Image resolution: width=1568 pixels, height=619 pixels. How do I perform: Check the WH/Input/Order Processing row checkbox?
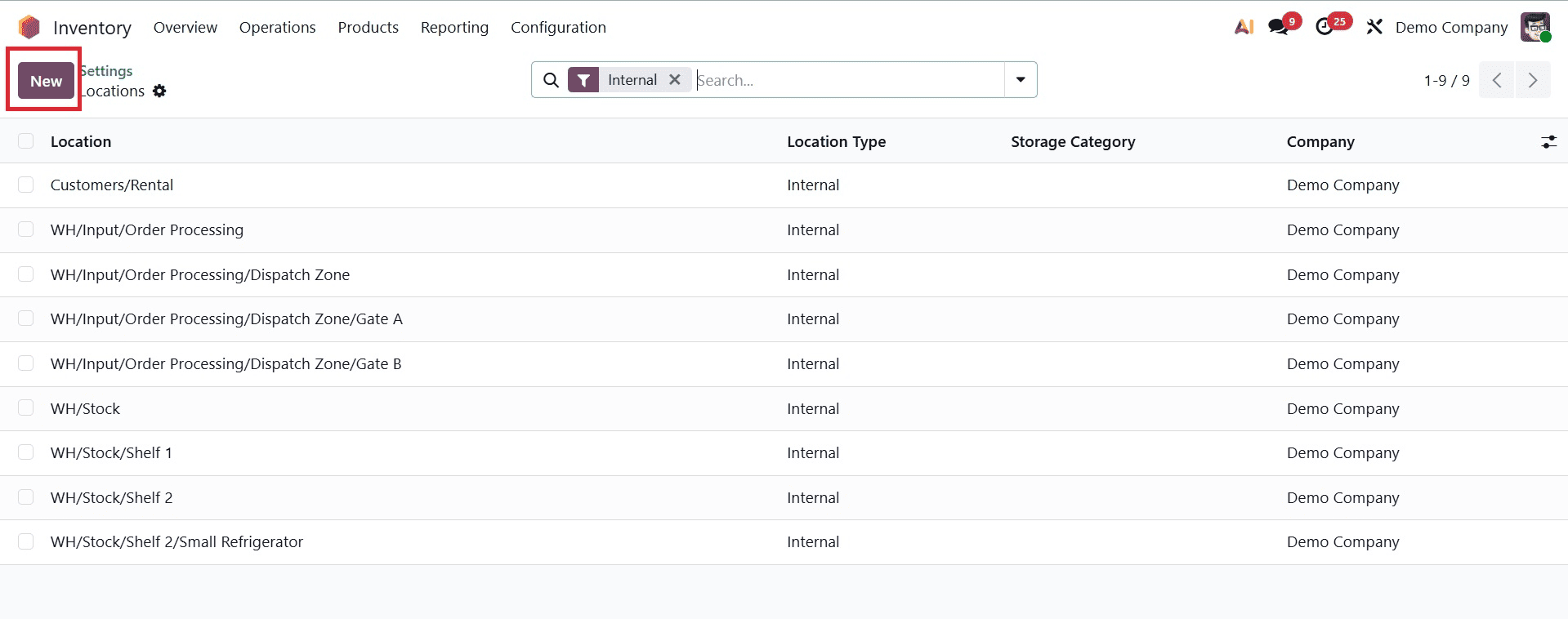(26, 229)
